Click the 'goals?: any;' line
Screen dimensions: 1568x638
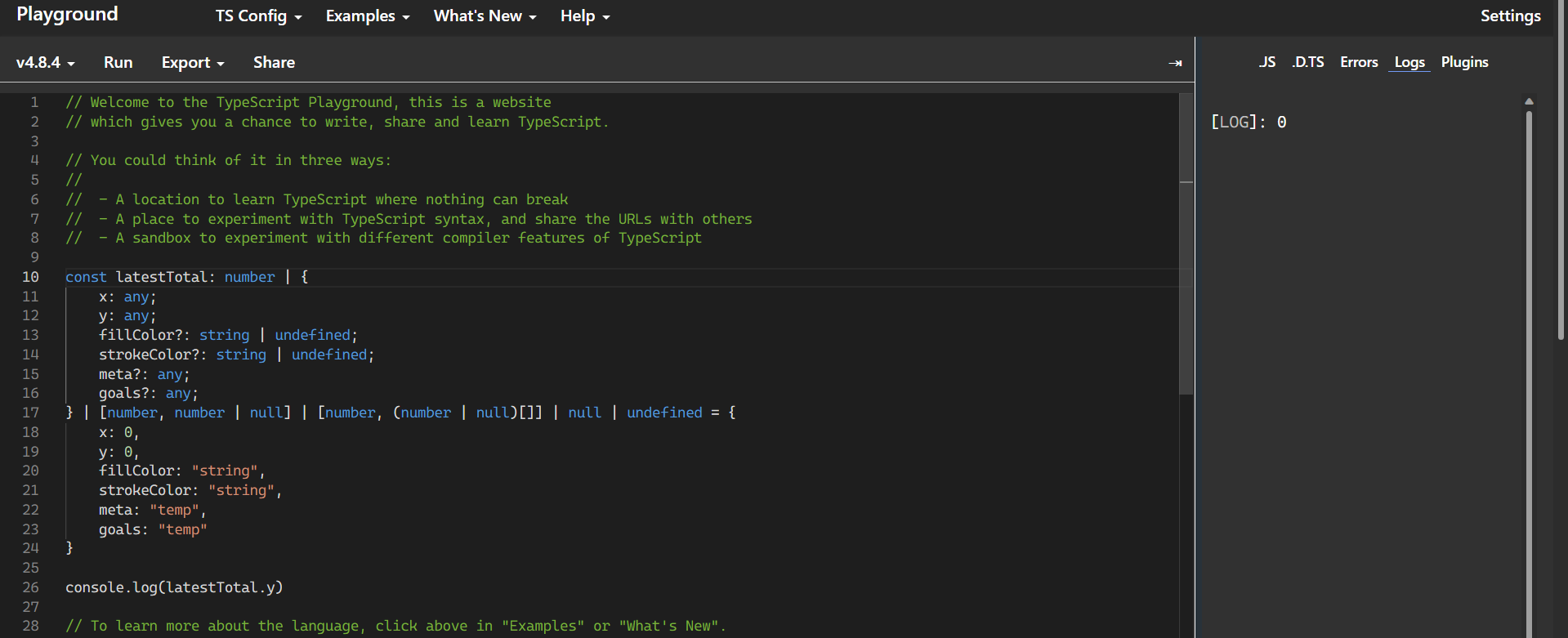coord(149,393)
